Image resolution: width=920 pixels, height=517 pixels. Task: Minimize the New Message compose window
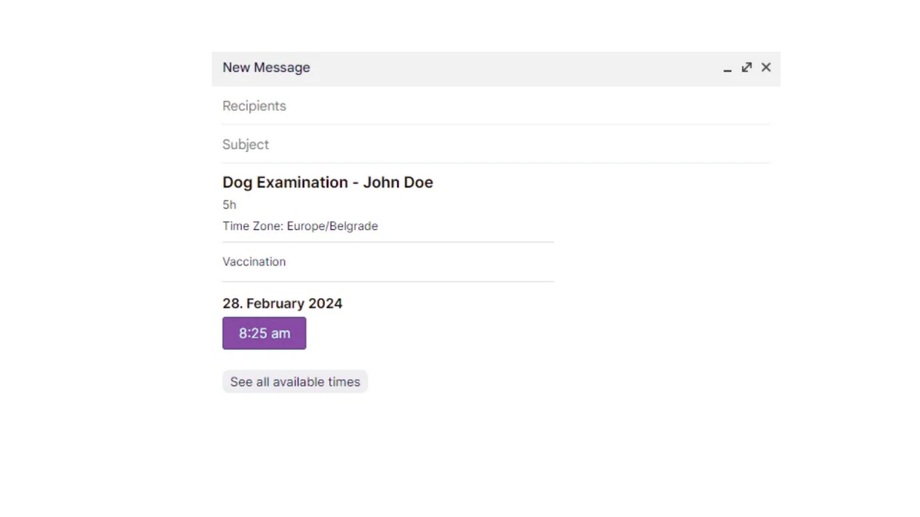pyautogui.click(x=727, y=68)
